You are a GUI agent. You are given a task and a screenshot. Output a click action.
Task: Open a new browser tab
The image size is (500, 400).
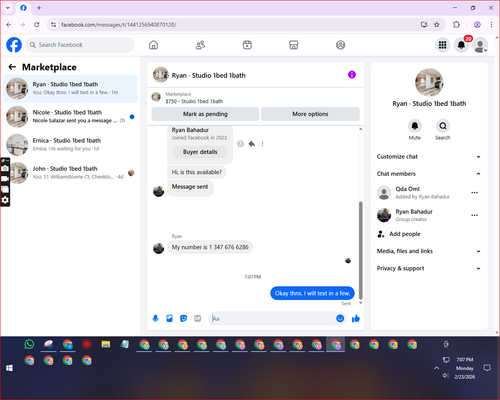point(39,8)
